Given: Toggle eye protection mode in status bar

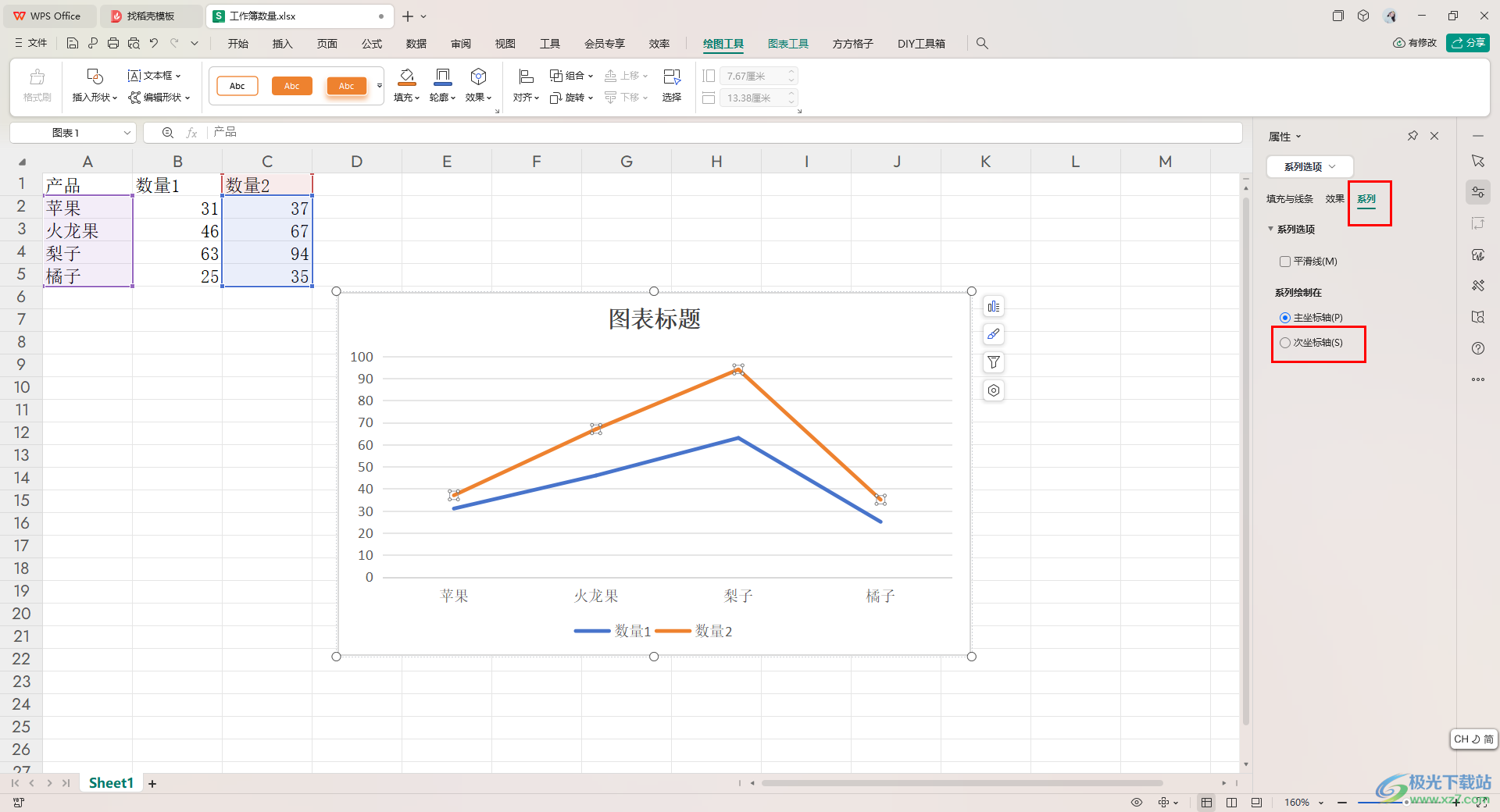Looking at the screenshot, I should click(x=1137, y=802).
